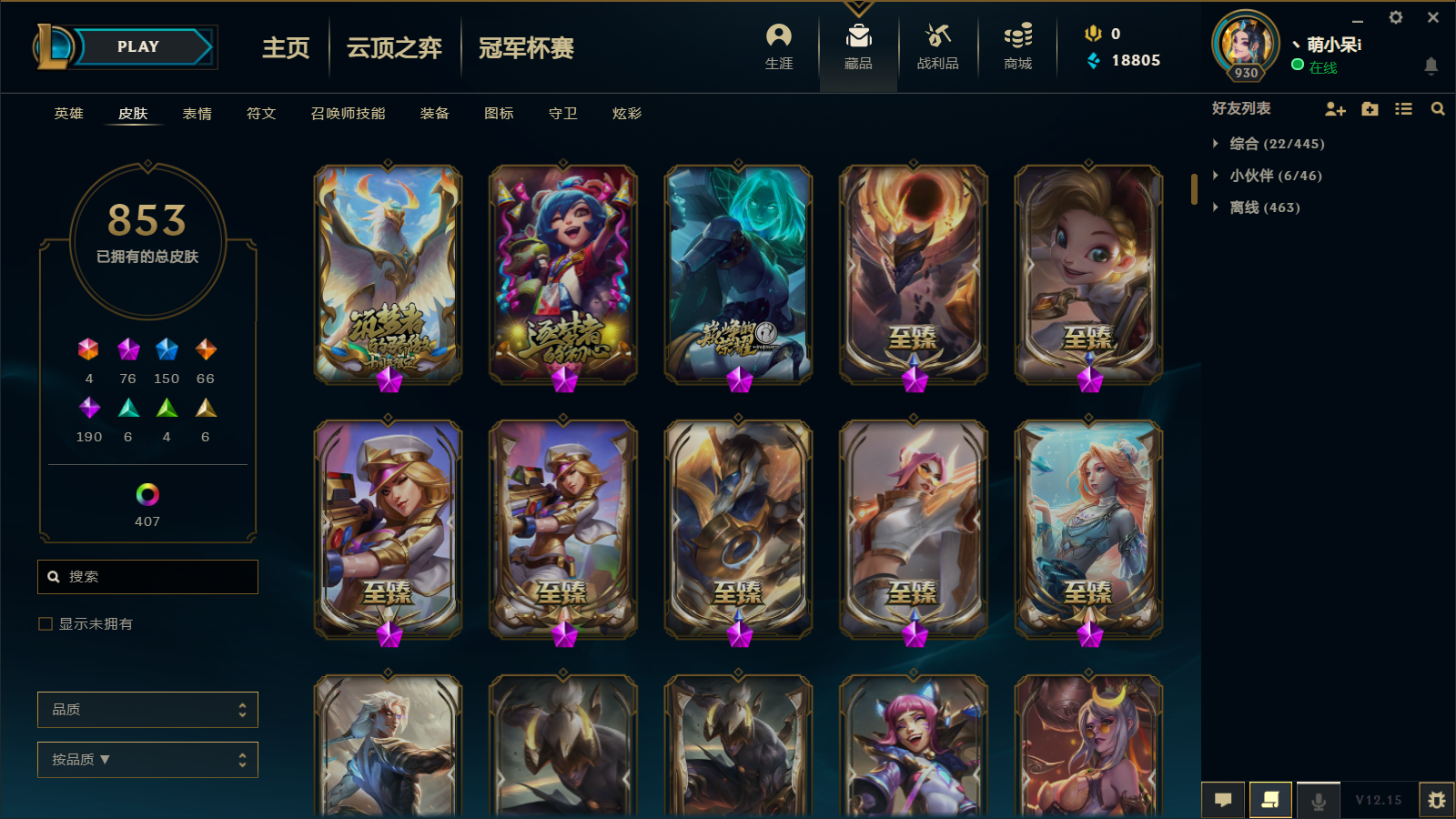Open the 按品质 sort dropdown
This screenshot has width=1456, height=819.
point(147,760)
